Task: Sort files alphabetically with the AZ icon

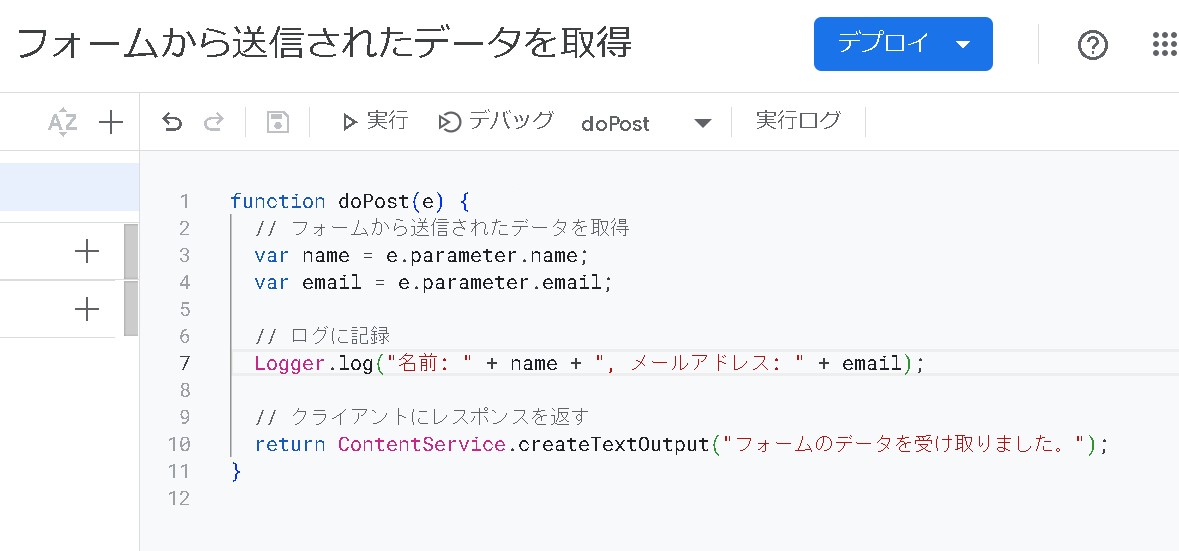Action: point(62,123)
